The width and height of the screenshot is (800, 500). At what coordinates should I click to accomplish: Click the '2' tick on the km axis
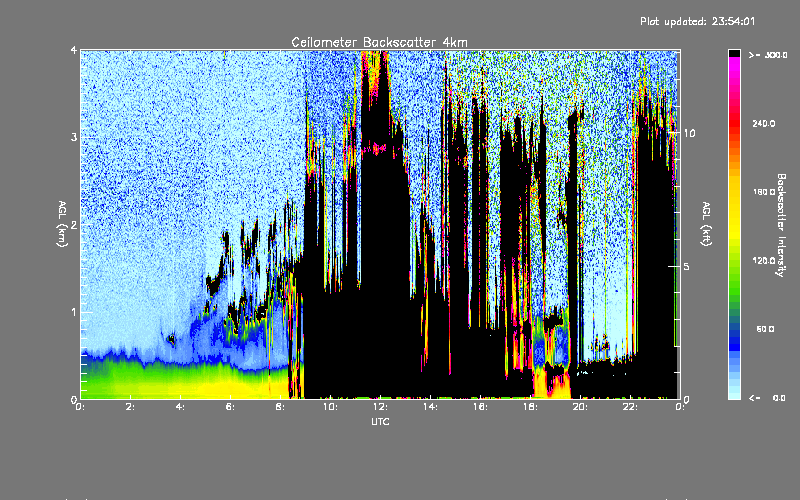point(74,224)
